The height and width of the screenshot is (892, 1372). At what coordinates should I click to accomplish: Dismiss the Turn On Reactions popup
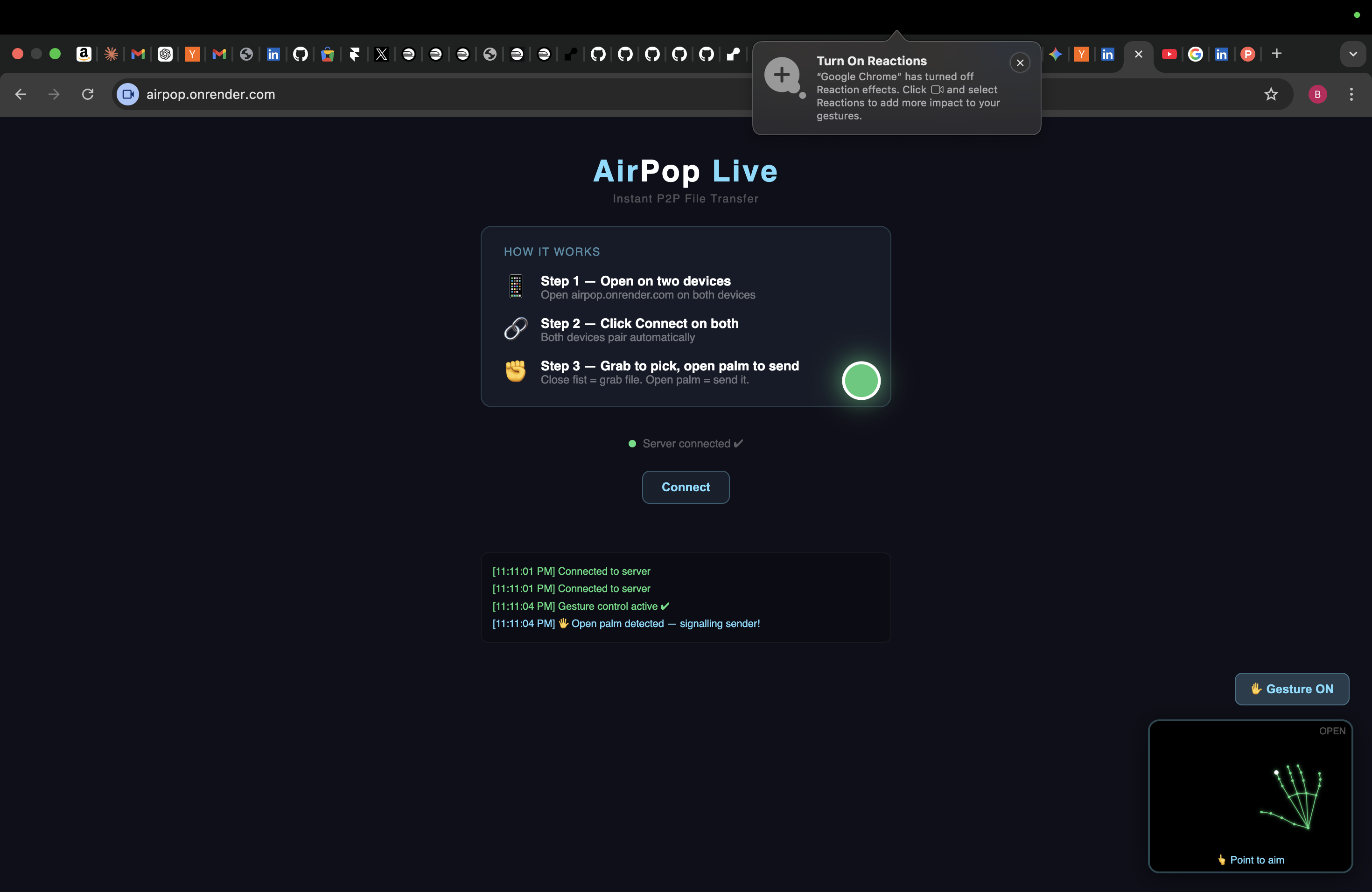(1020, 63)
